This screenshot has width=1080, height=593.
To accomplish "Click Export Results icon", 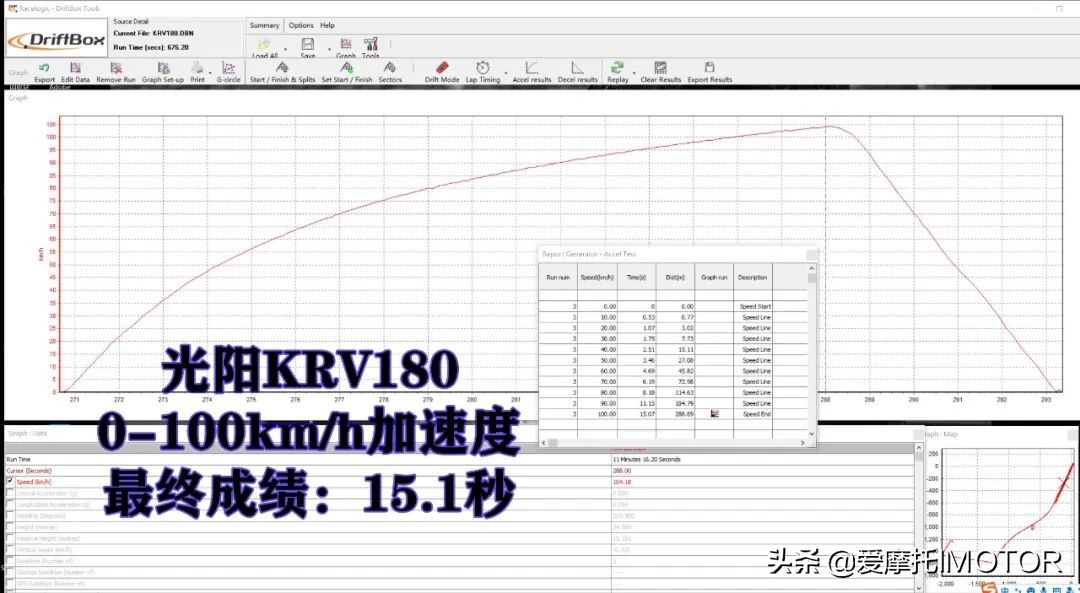I will click(709, 72).
